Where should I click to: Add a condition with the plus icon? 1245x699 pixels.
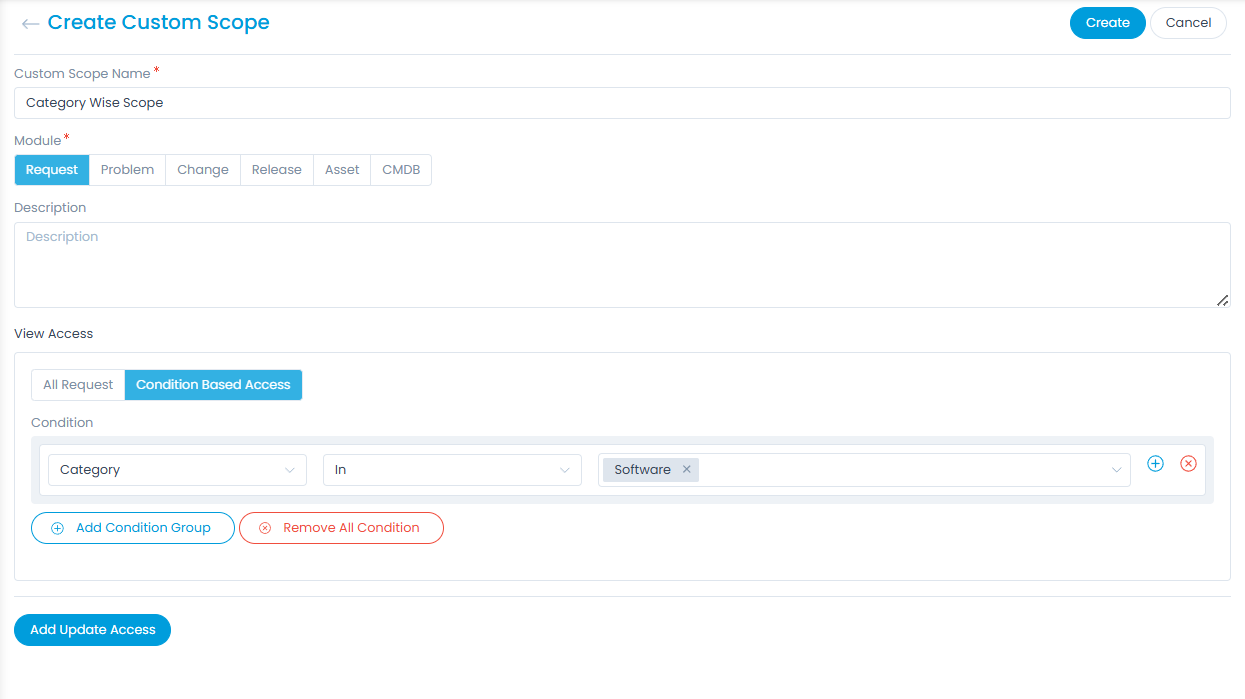tap(1155, 464)
